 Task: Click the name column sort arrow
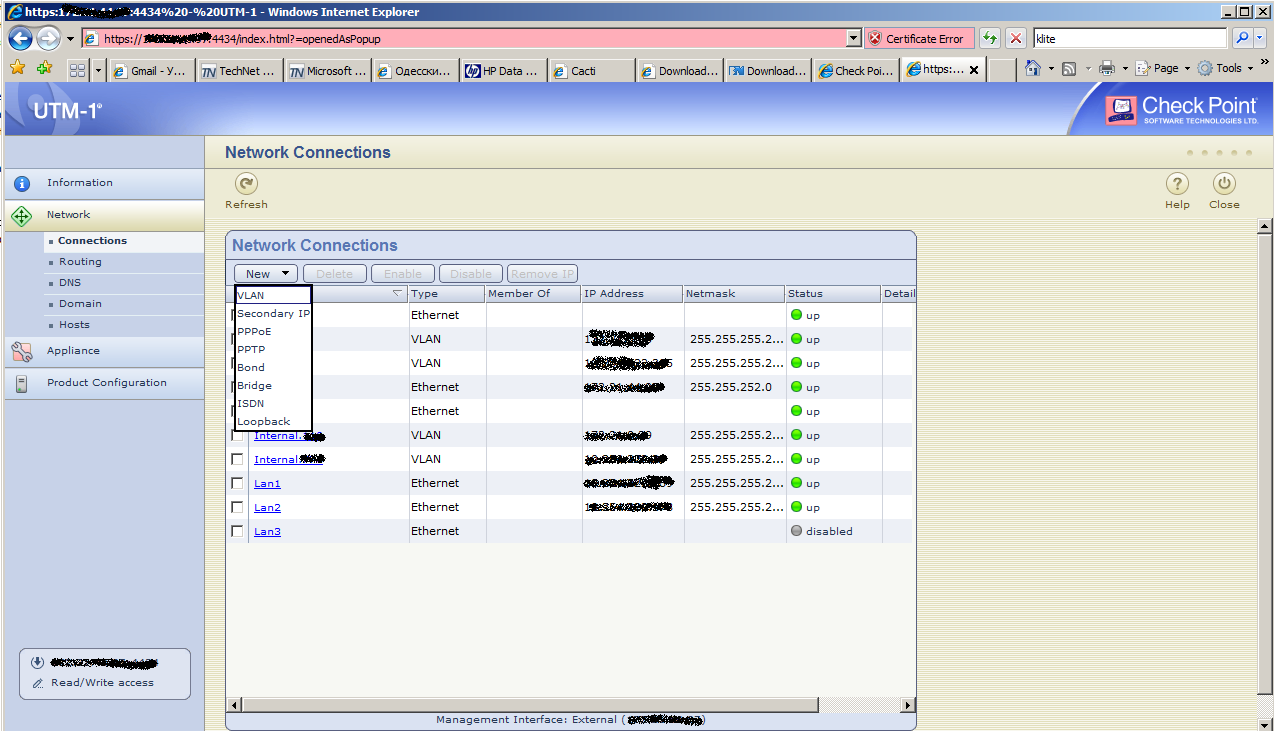point(397,293)
